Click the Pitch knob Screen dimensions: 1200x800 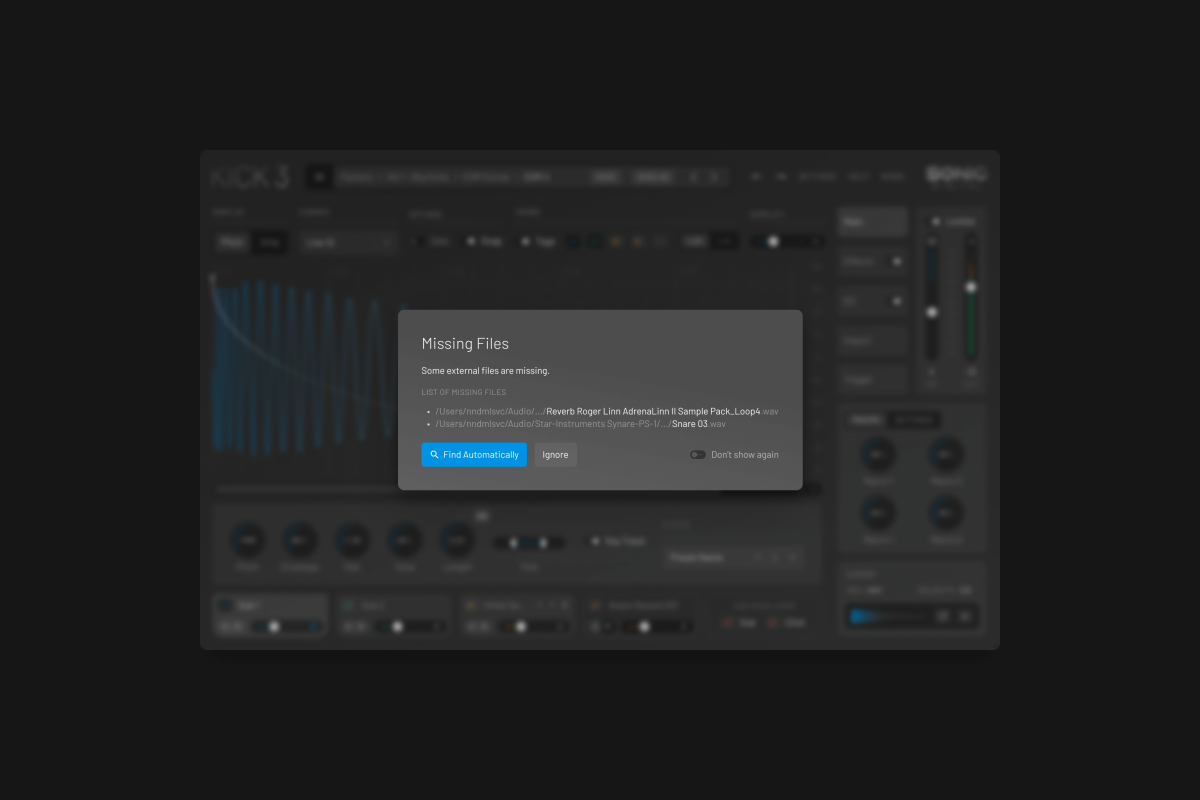(248, 541)
